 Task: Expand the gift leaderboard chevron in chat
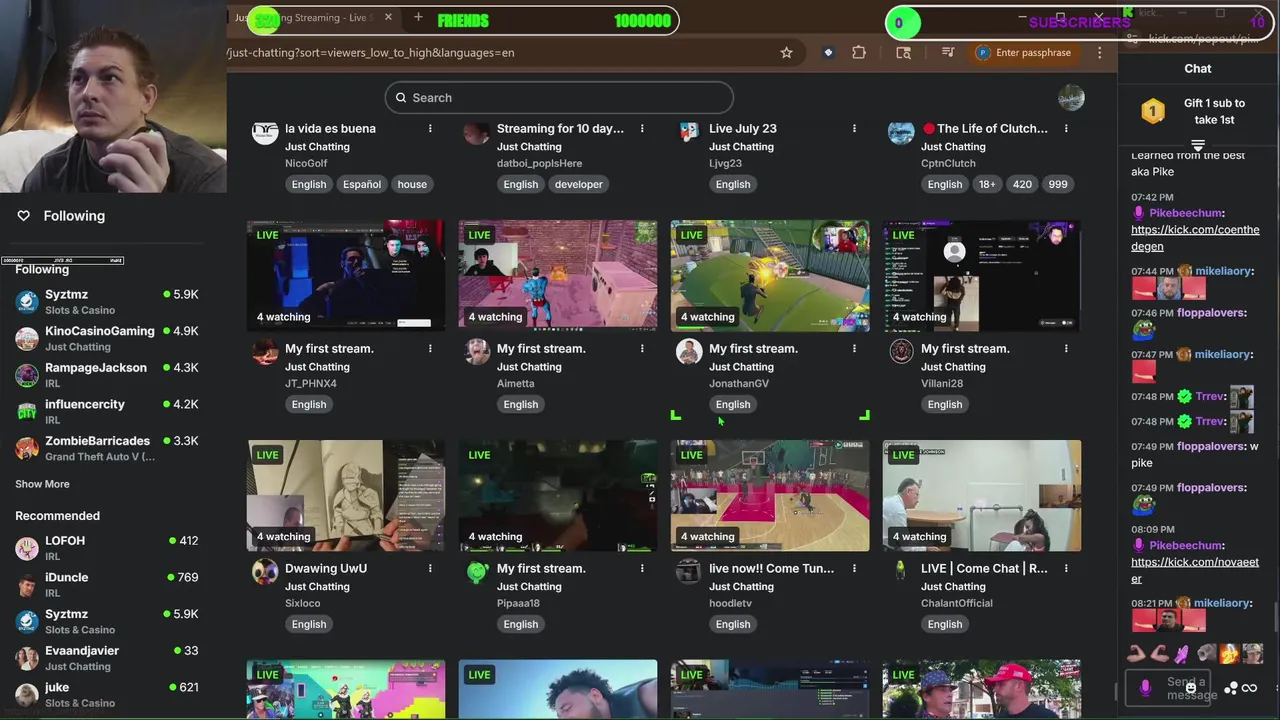[x=1197, y=146]
